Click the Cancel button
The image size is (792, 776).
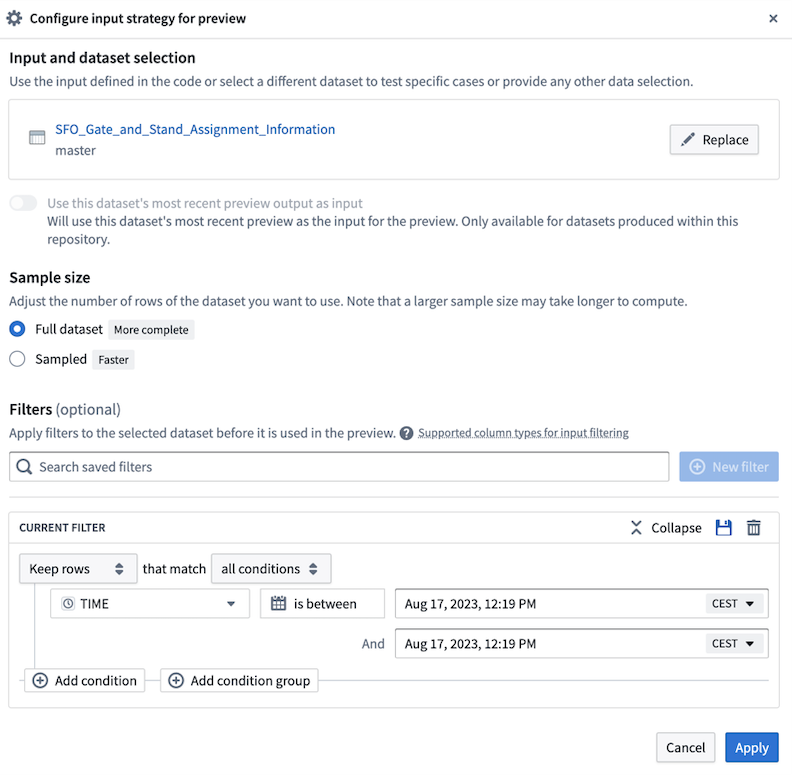pyautogui.click(x=685, y=747)
